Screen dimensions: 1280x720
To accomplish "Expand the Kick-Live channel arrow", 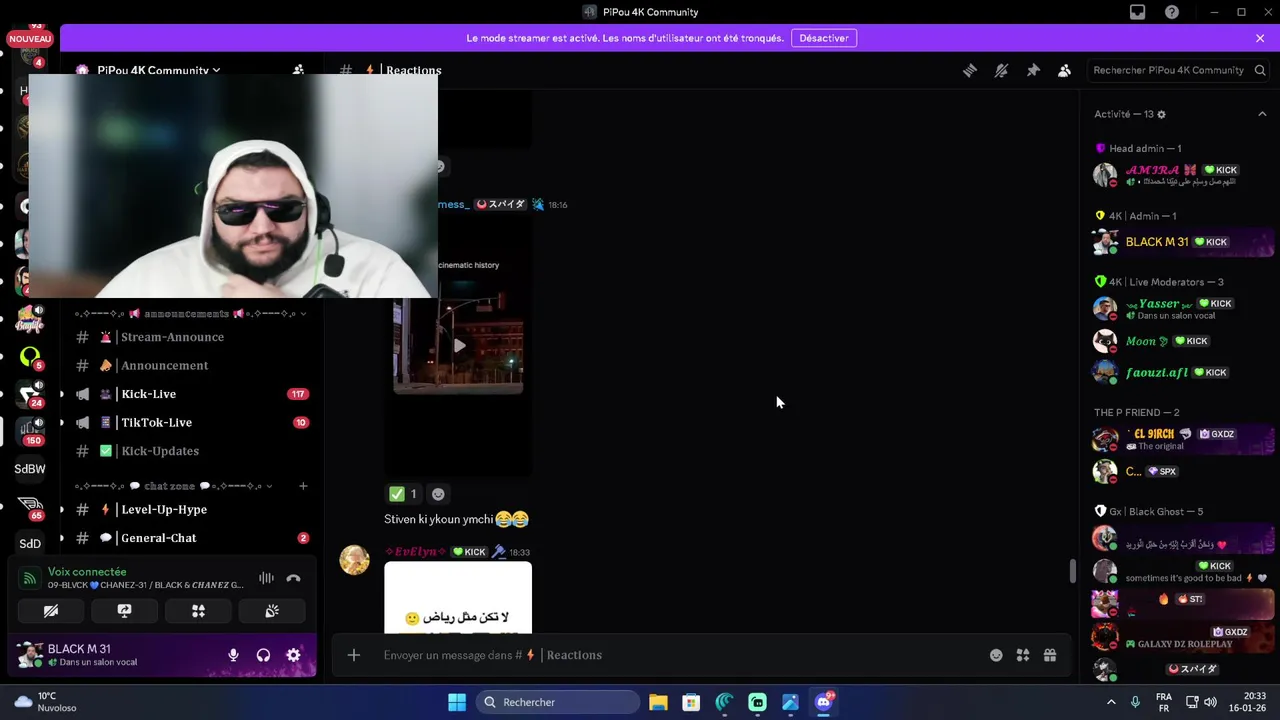I will coord(62,394).
